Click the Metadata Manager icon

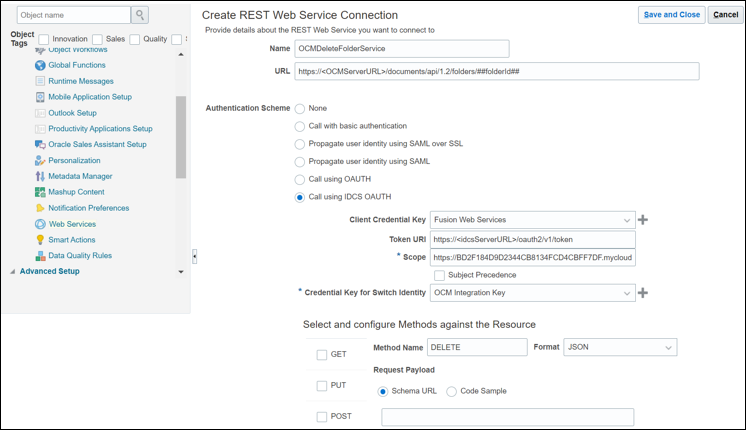coord(39,176)
